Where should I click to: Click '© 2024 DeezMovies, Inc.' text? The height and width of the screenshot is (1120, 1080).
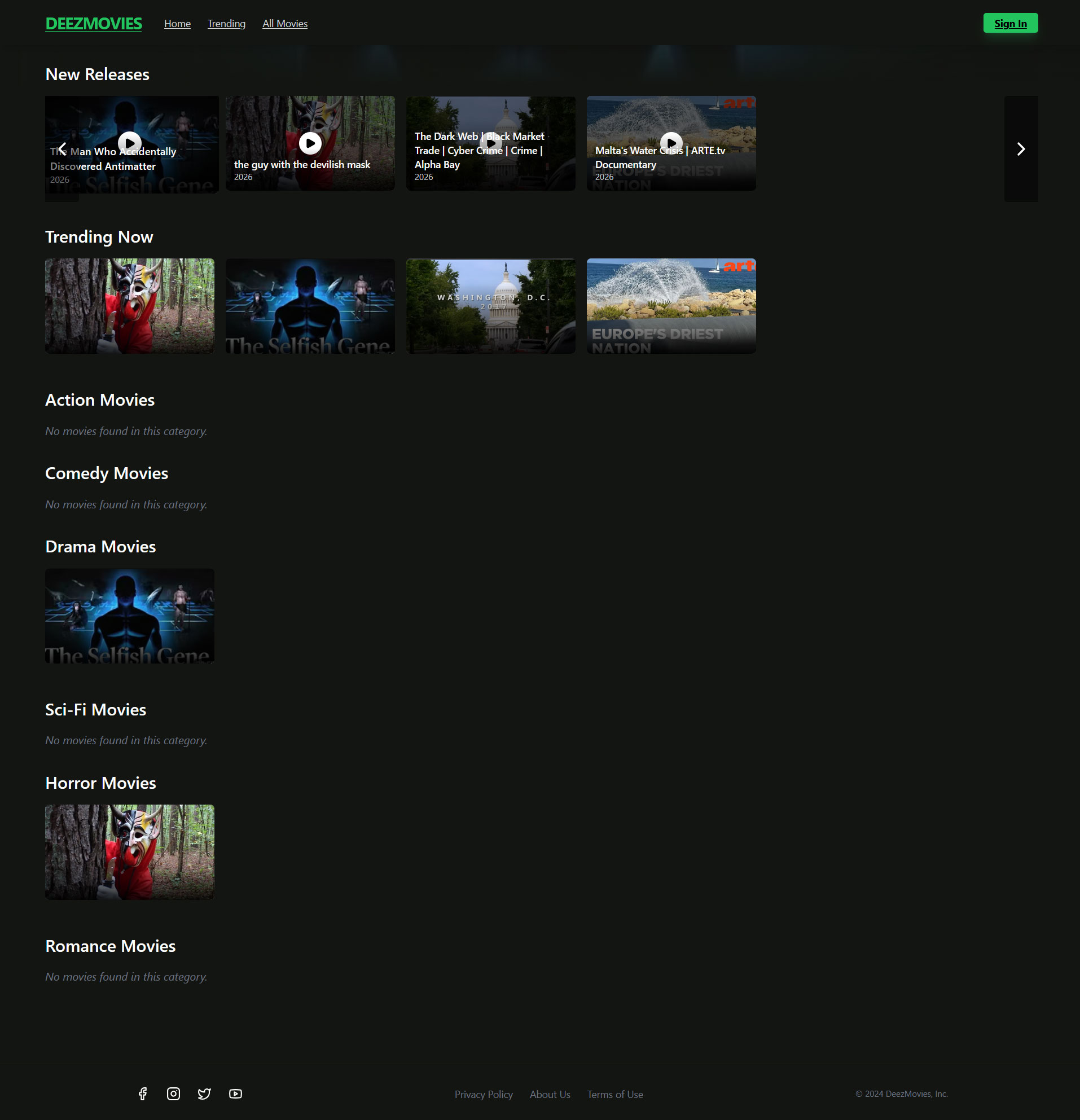click(901, 1093)
